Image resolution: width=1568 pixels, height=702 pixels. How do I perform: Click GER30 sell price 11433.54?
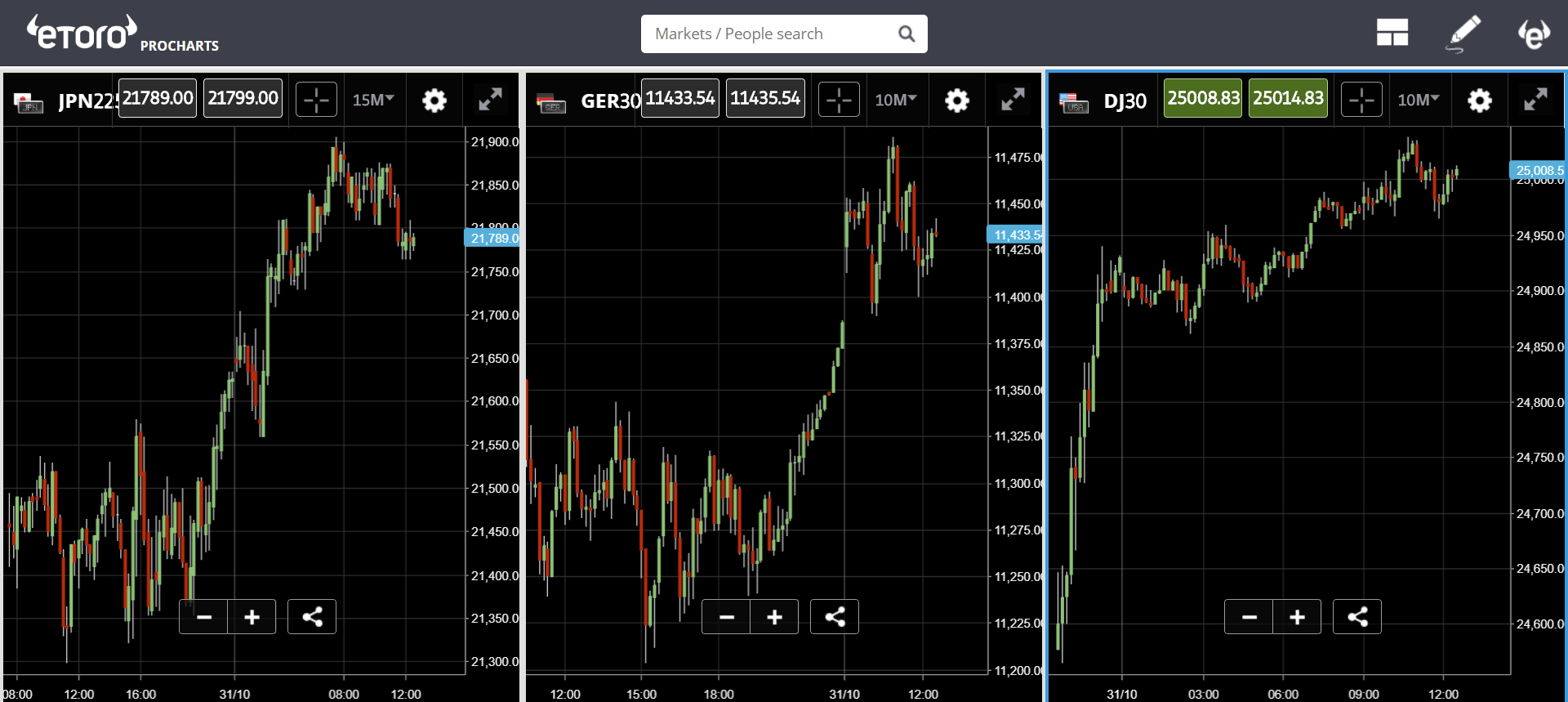pos(680,98)
